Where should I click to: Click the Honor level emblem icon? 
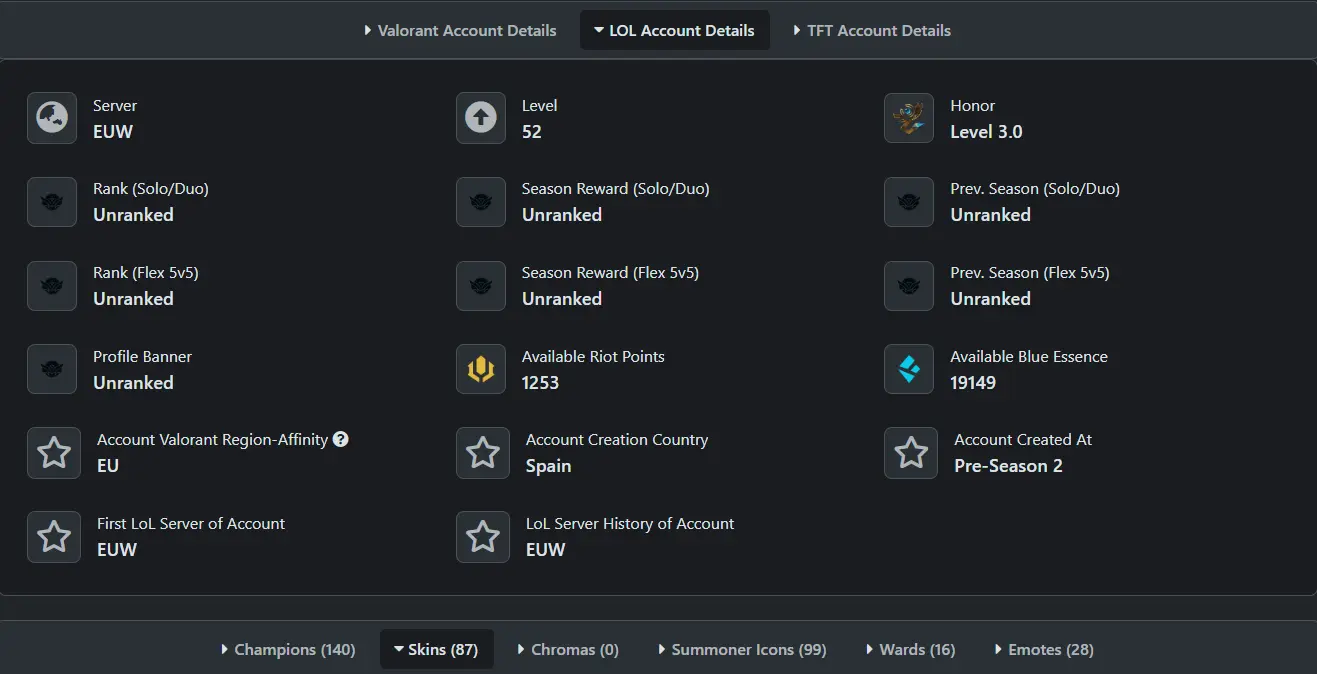coord(909,119)
